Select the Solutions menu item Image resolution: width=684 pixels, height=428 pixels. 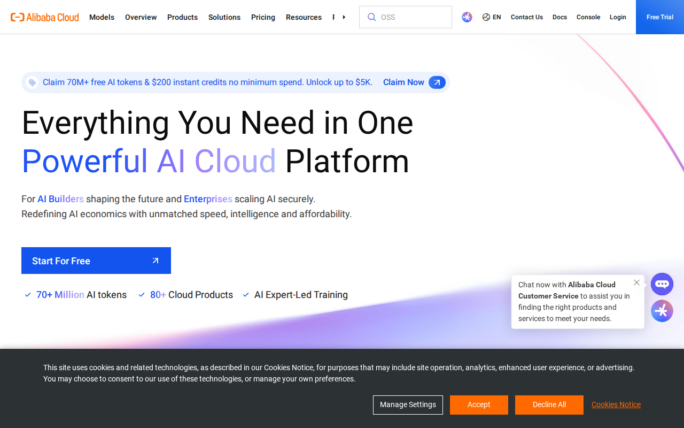[x=224, y=17]
